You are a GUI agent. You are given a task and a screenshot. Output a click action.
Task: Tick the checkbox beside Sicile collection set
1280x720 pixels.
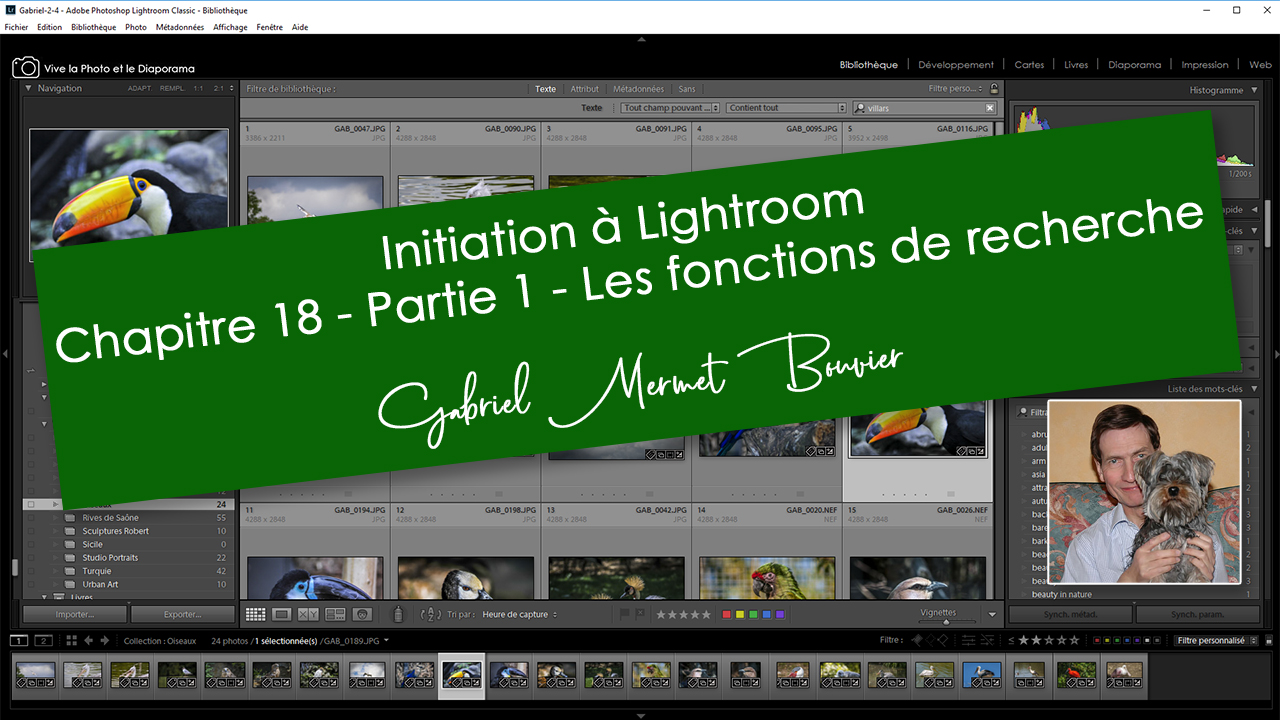(x=31, y=545)
